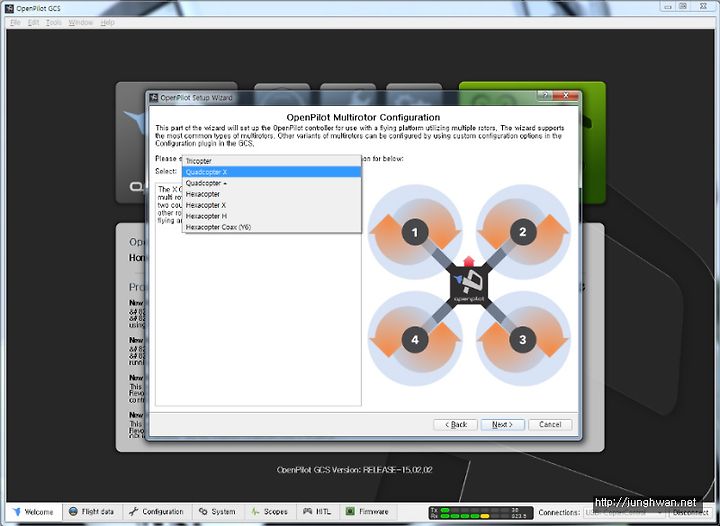Image resolution: width=720 pixels, height=526 pixels.
Task: Click the Setup Wizard title bar icon
Action: pyautogui.click(x=154, y=98)
